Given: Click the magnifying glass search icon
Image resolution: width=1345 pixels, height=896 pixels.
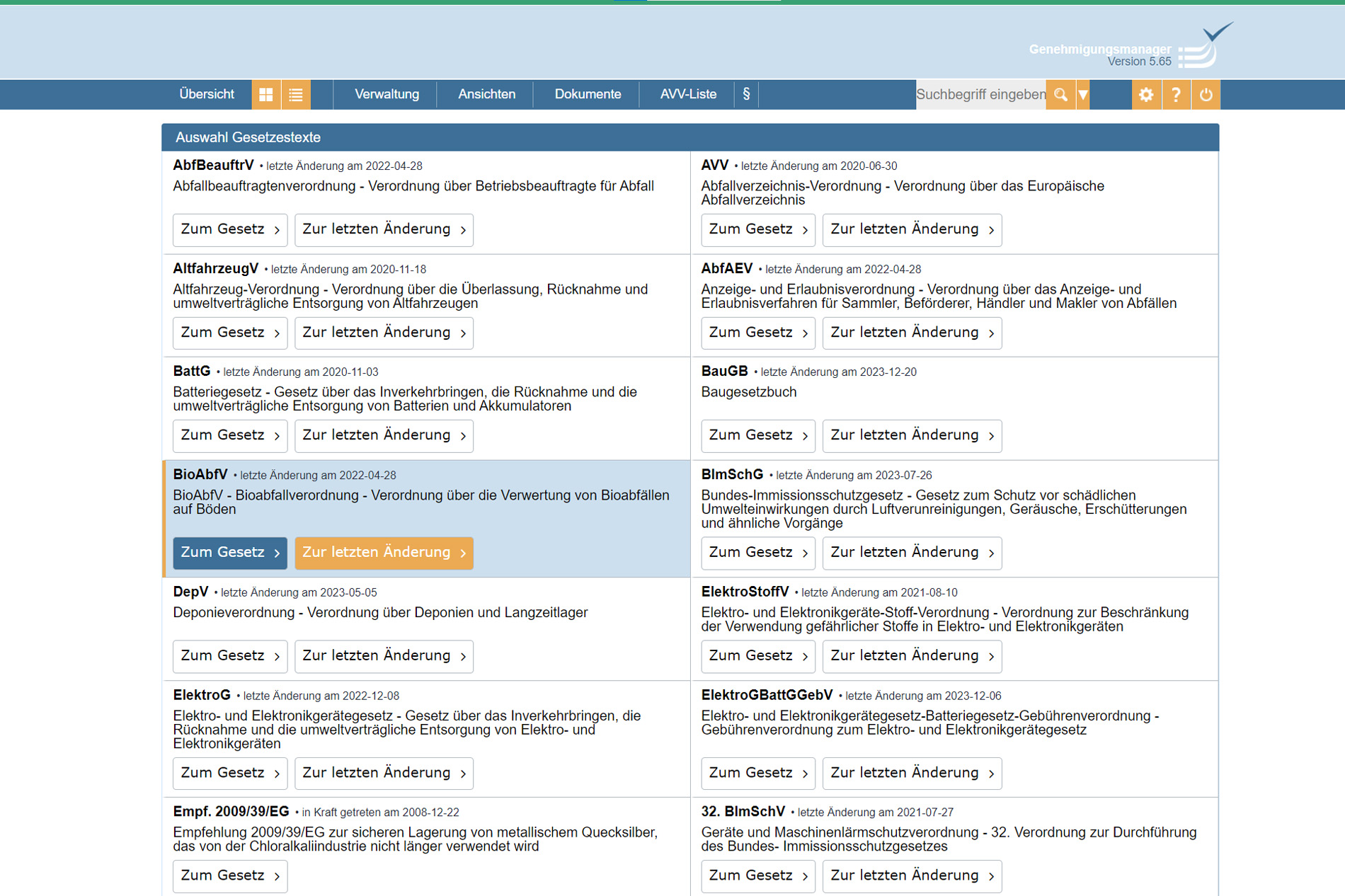Looking at the screenshot, I should (1060, 95).
